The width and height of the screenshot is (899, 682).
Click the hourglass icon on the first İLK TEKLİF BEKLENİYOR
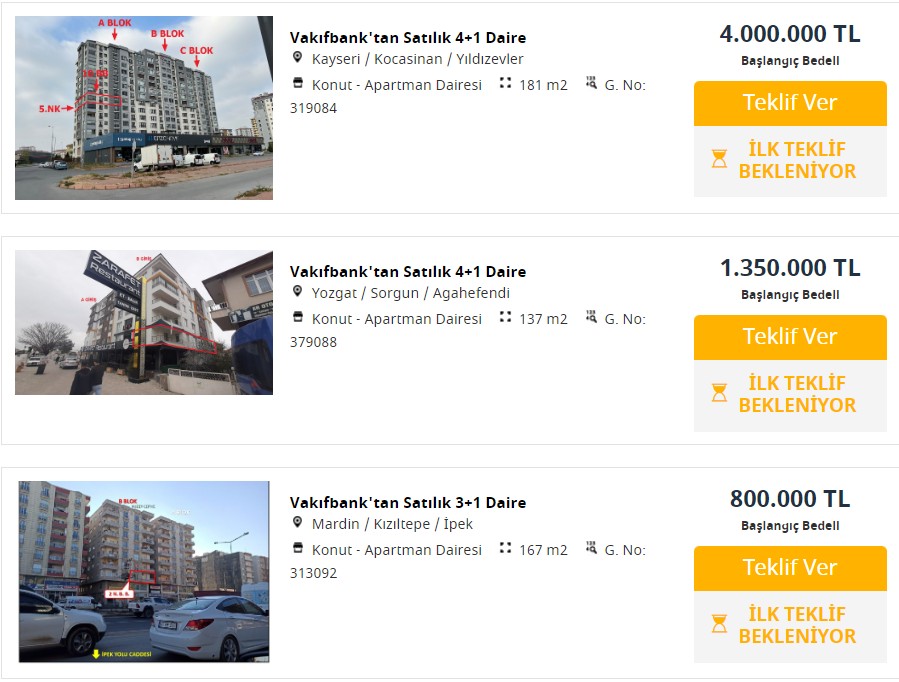click(x=717, y=159)
